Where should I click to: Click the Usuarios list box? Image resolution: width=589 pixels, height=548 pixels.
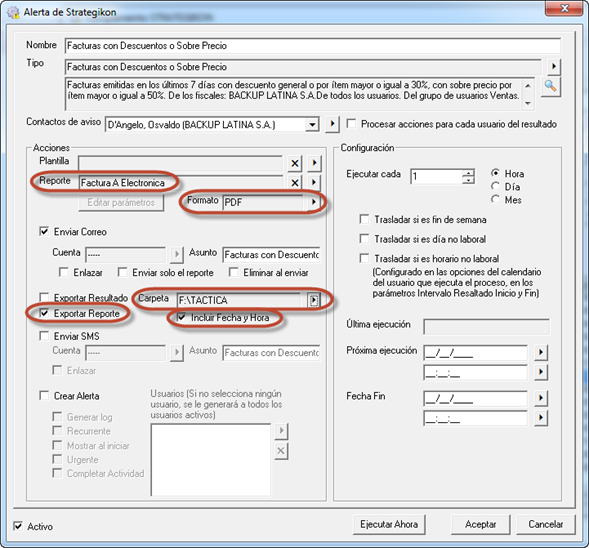pyautogui.click(x=210, y=460)
